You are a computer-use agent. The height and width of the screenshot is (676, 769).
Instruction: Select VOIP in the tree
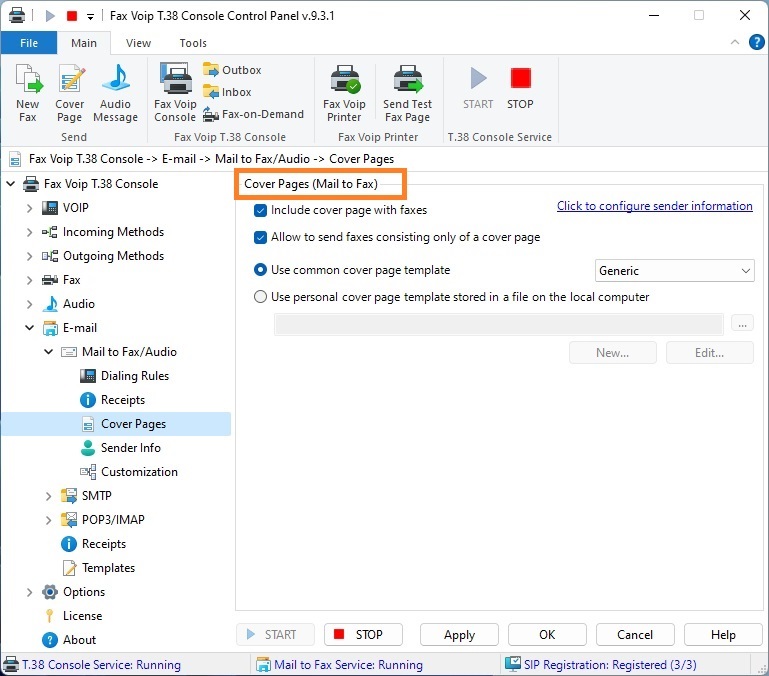76,208
